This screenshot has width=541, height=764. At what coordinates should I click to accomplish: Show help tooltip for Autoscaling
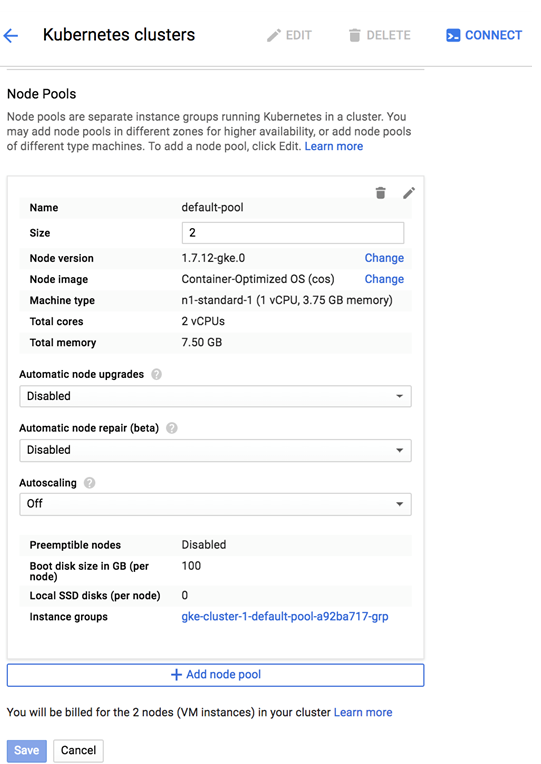click(x=90, y=483)
